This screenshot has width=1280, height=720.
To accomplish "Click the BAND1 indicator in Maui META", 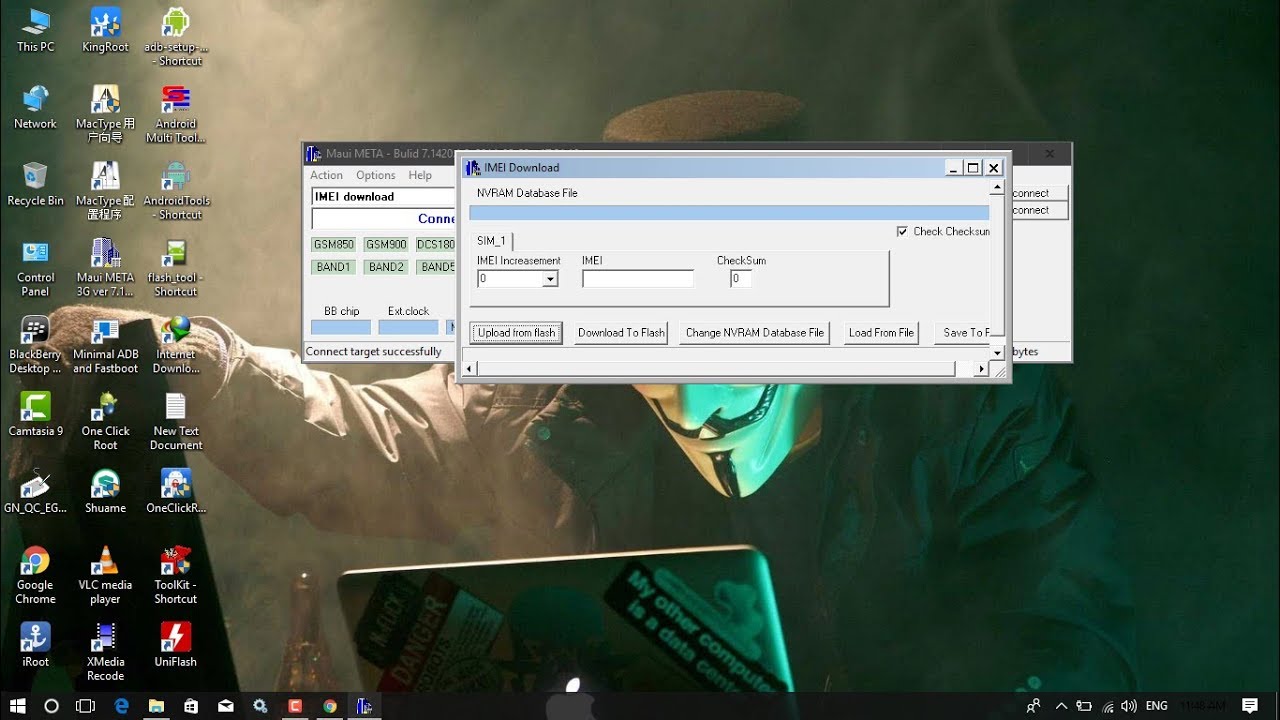I will (334, 267).
